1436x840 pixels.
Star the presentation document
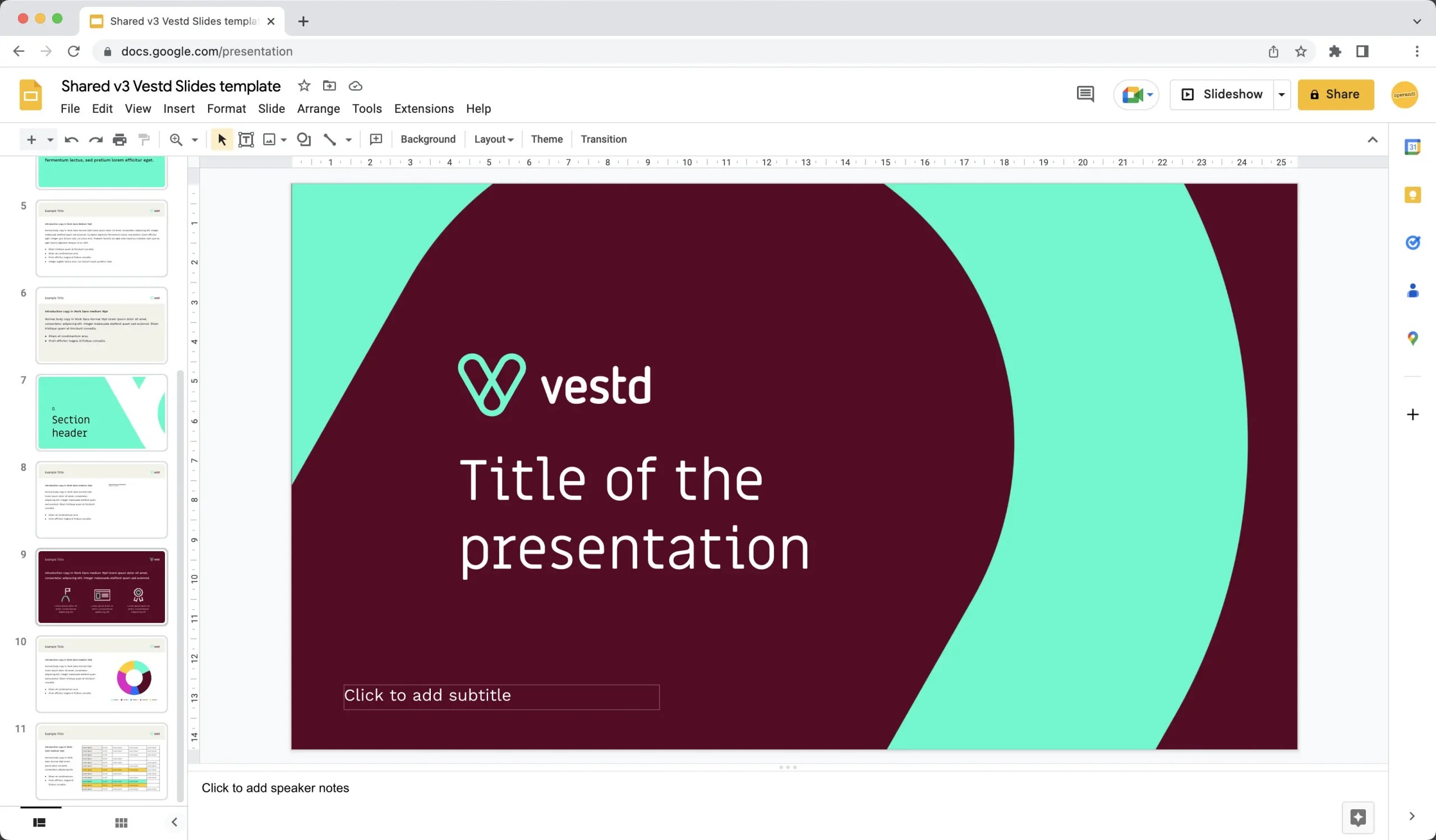(304, 86)
